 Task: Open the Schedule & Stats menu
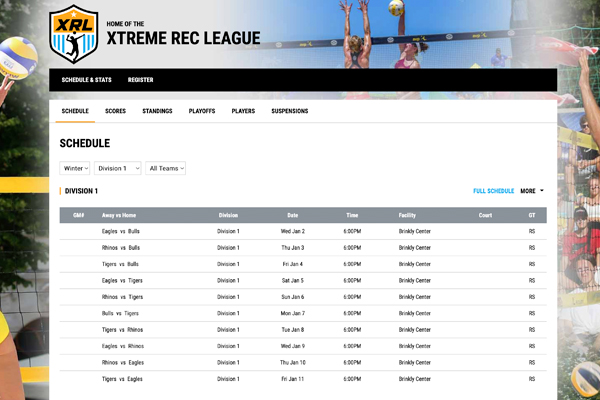coord(86,80)
